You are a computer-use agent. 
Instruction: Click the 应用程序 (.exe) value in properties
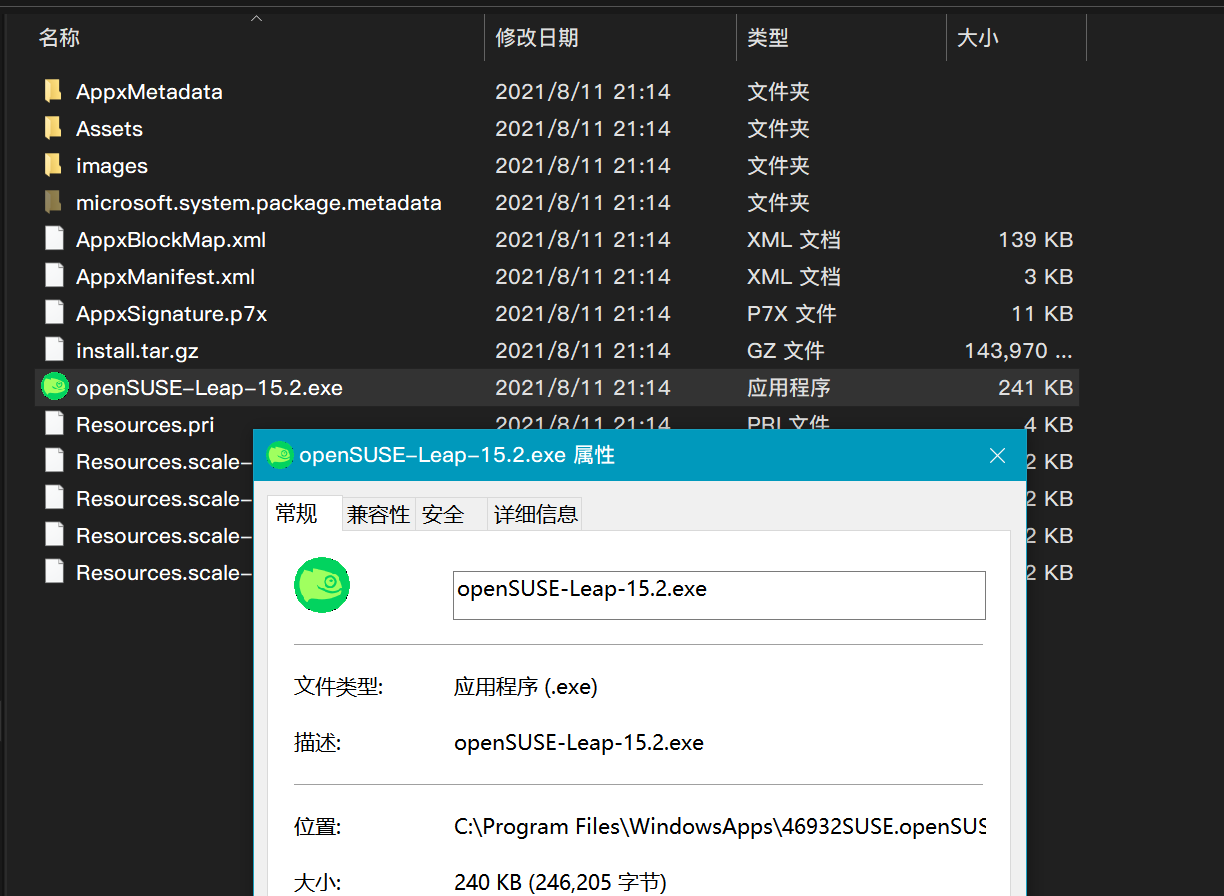pos(525,687)
